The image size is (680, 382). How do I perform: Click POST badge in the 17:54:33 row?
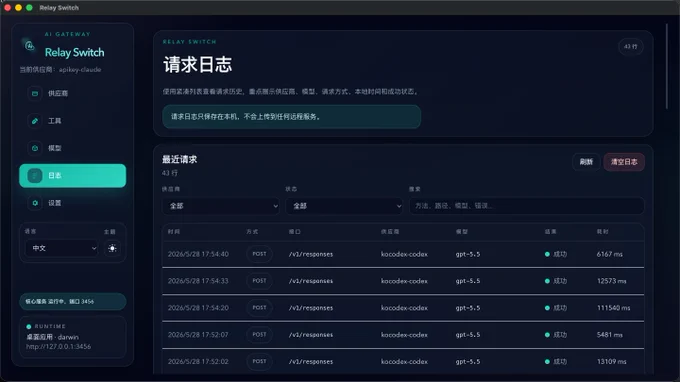tap(259, 281)
